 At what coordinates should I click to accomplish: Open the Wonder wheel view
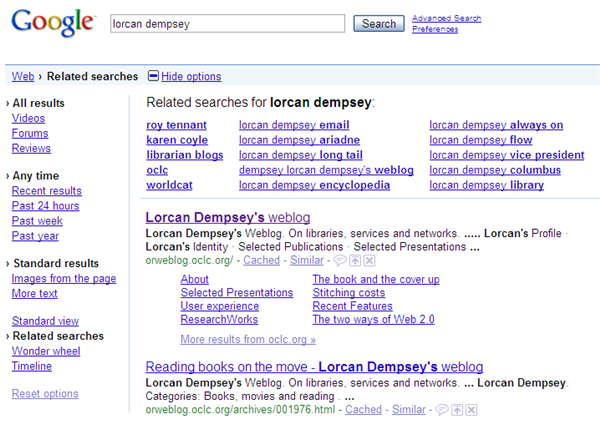(46, 351)
